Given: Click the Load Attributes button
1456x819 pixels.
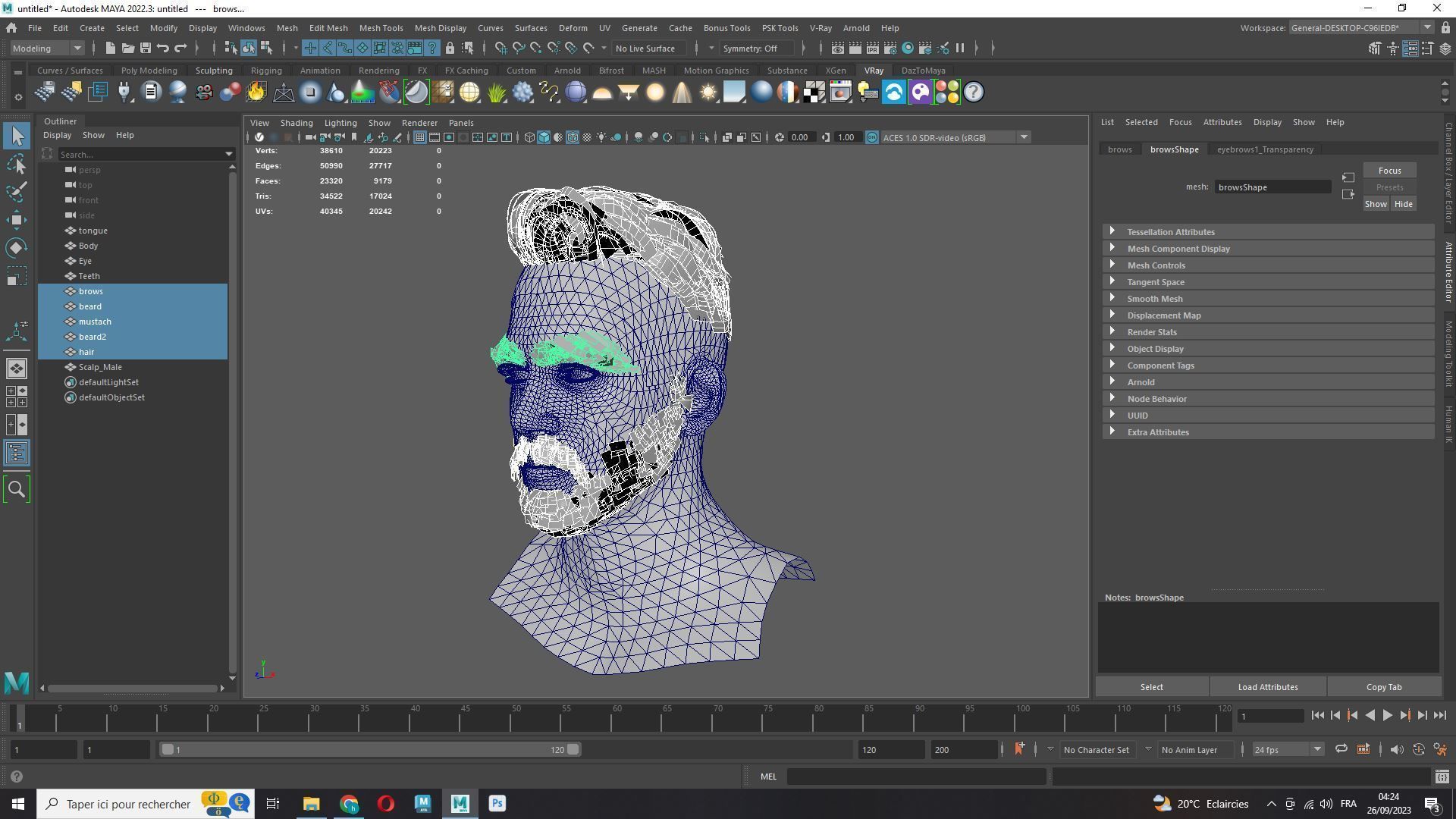Looking at the screenshot, I should point(1268,687).
